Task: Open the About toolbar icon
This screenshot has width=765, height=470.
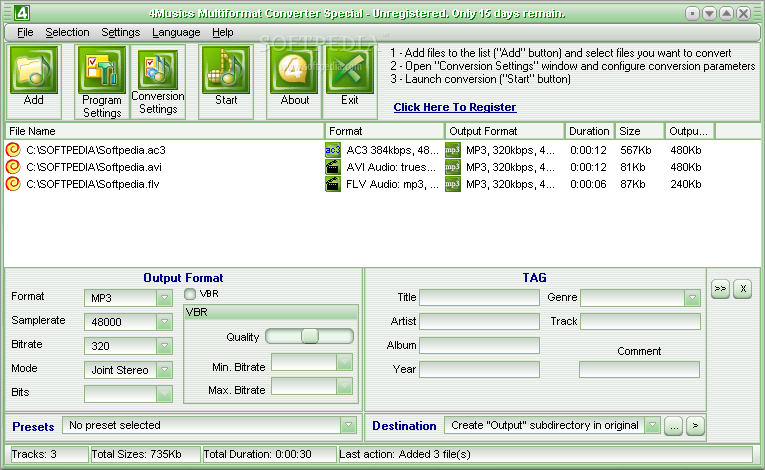Action: coord(294,70)
